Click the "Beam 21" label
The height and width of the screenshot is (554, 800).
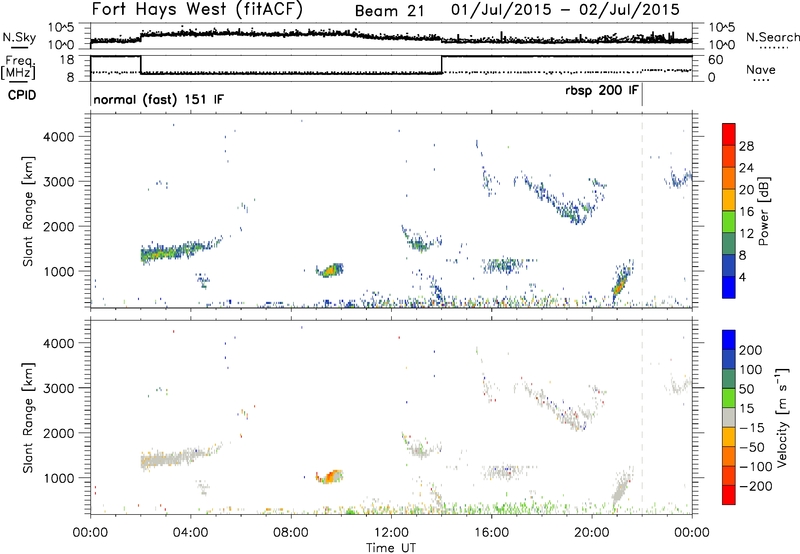coord(389,11)
